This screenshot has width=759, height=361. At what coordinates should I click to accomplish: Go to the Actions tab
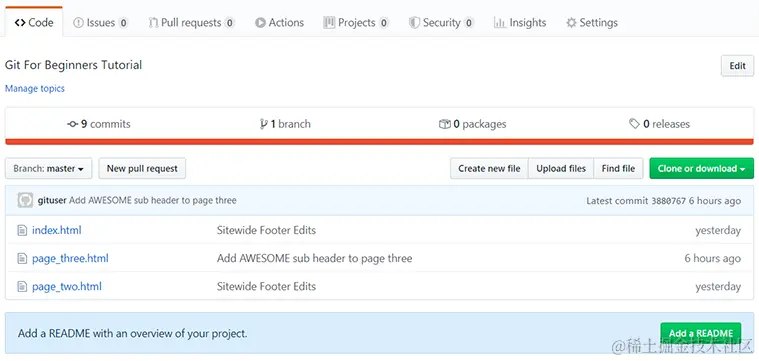(x=279, y=22)
